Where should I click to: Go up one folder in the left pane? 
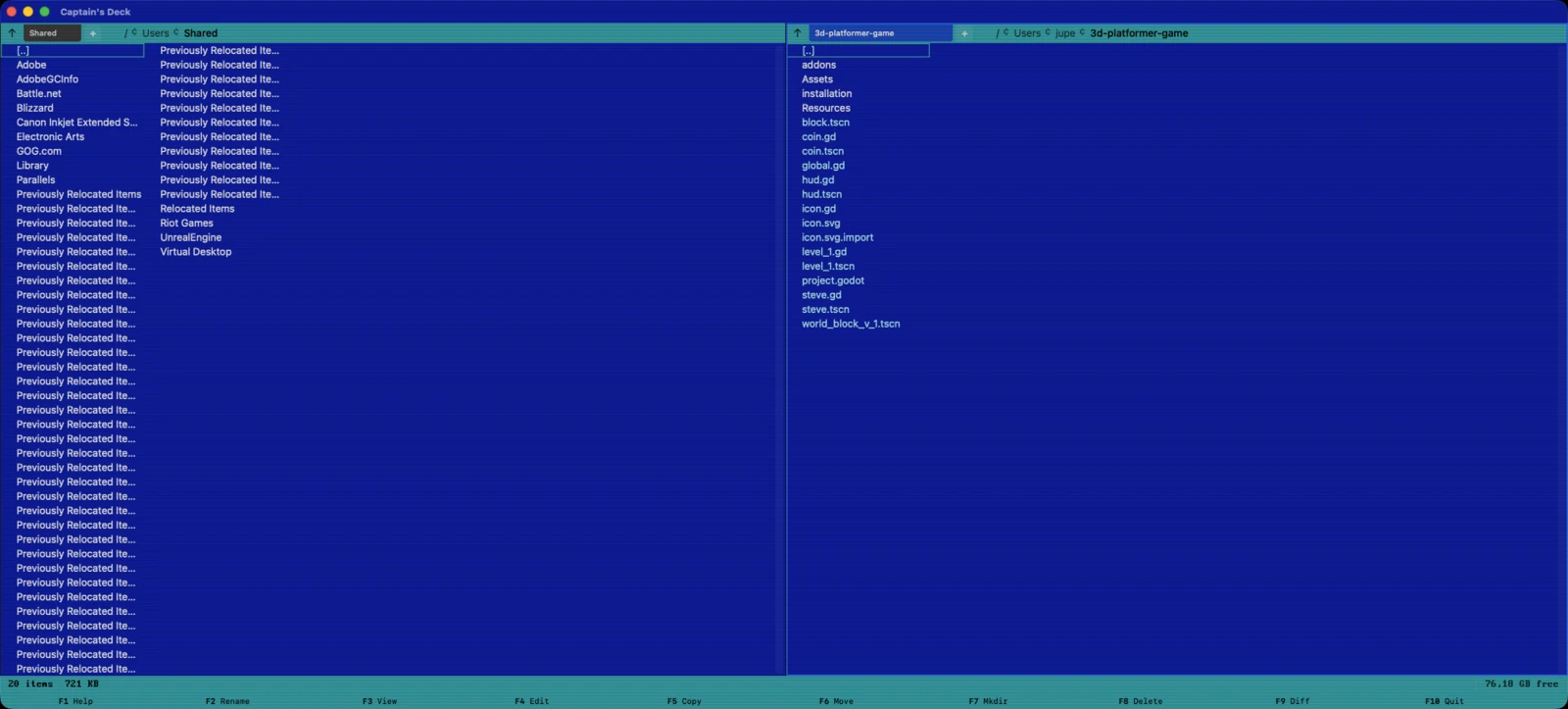pyautogui.click(x=12, y=33)
